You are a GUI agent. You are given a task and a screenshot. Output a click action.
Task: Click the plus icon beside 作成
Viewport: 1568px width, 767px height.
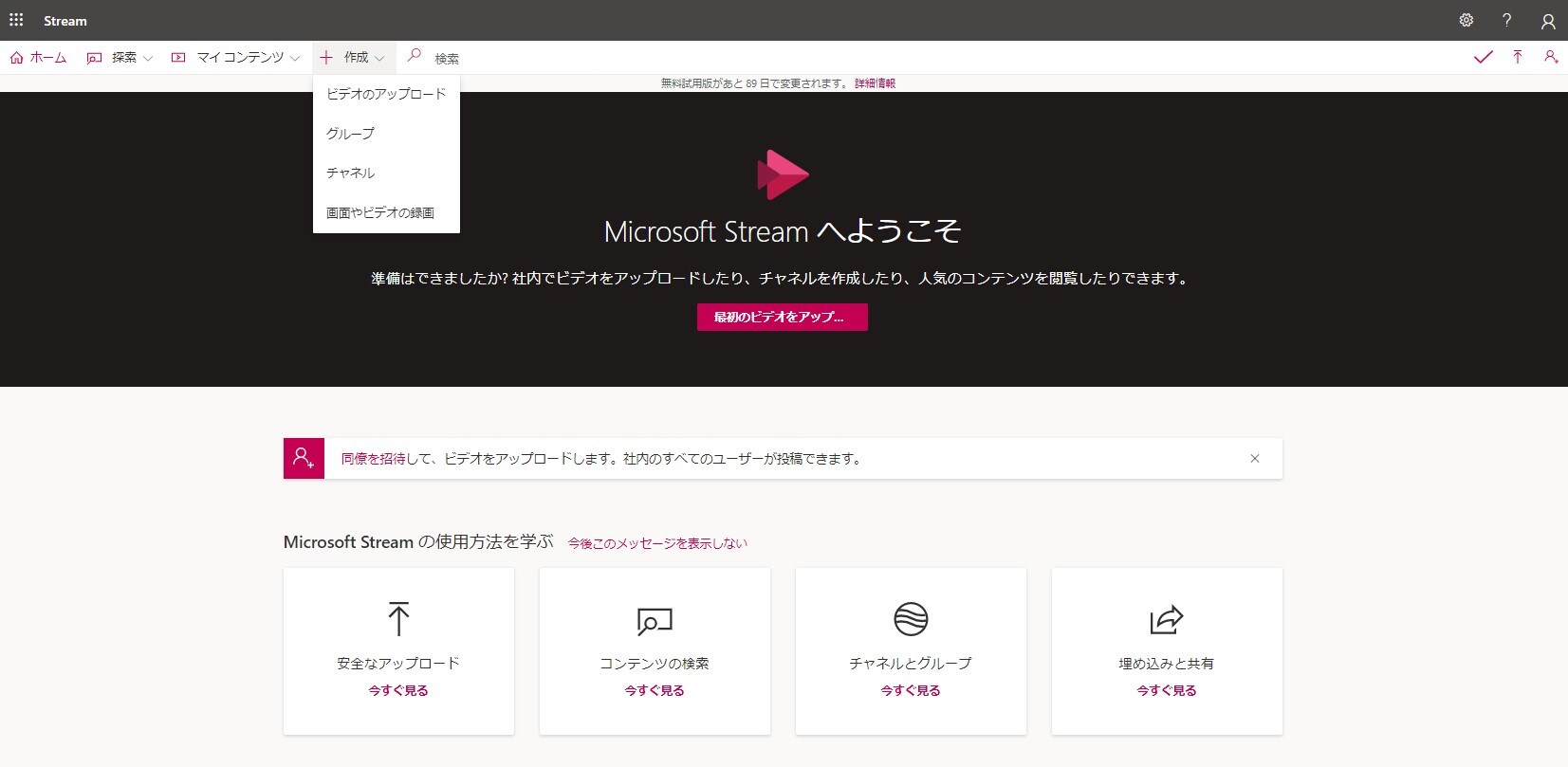[326, 58]
